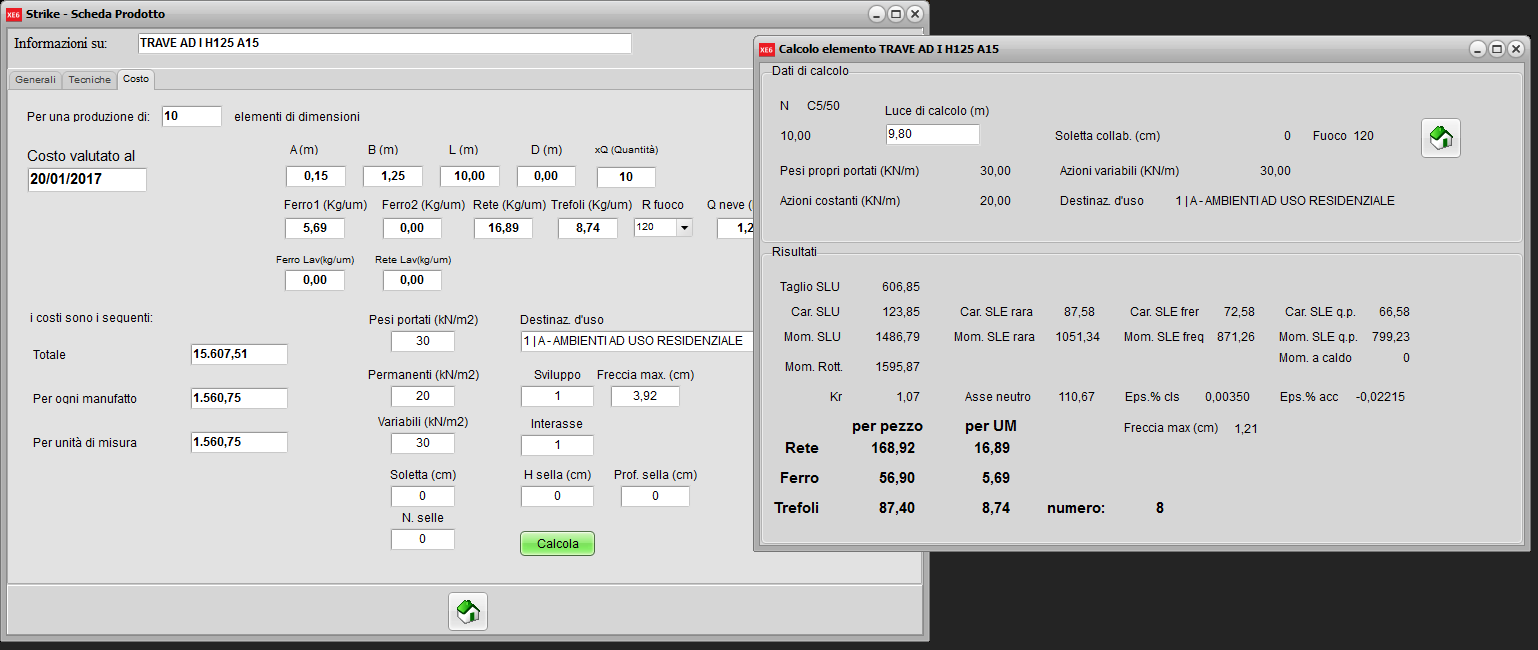
Task: Click the N. selle input field
Action: [x=422, y=539]
